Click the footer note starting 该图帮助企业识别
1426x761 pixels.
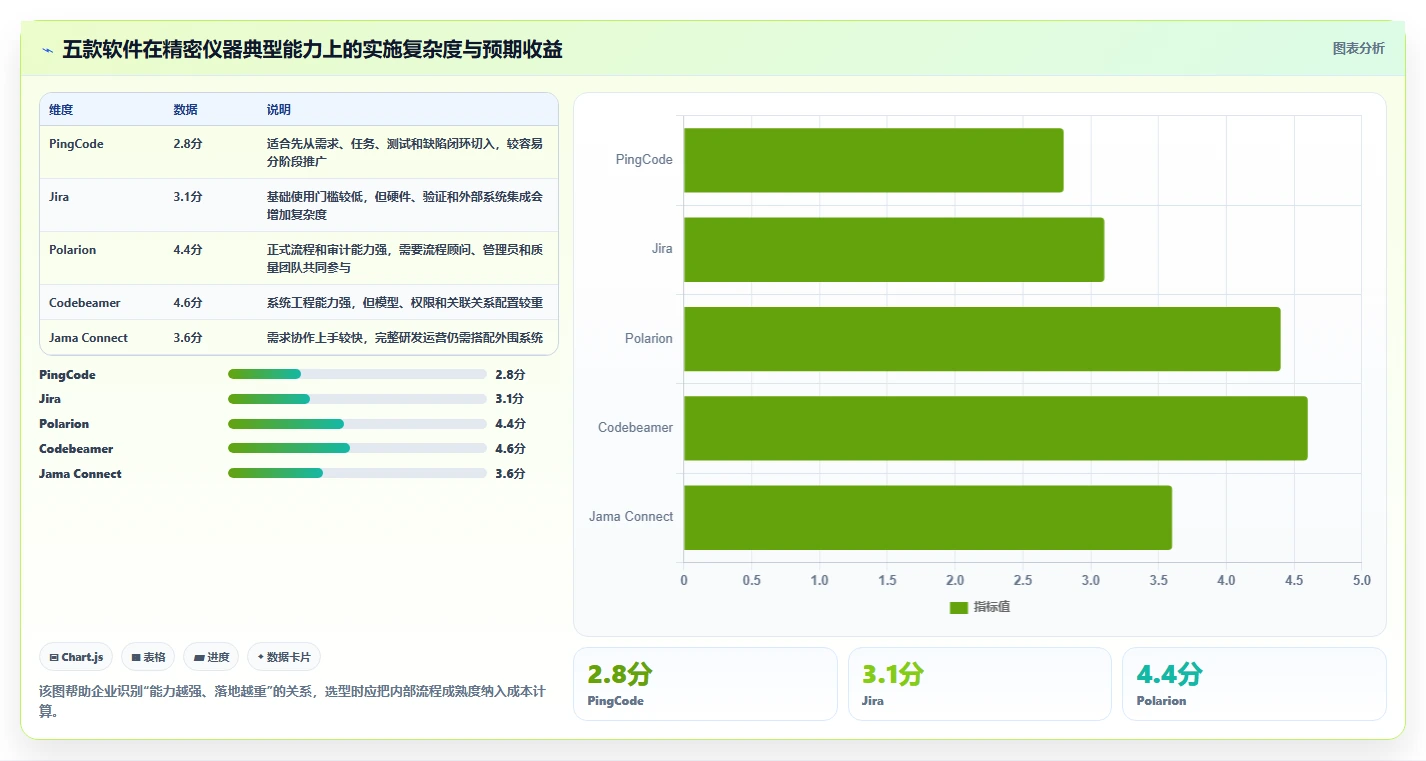pos(292,701)
